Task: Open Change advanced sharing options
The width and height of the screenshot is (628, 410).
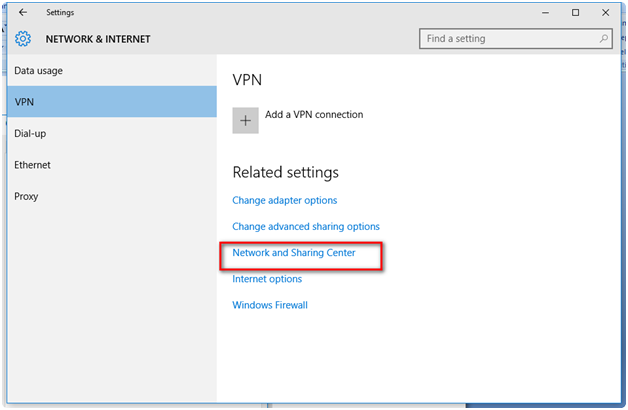Action: pos(306,227)
